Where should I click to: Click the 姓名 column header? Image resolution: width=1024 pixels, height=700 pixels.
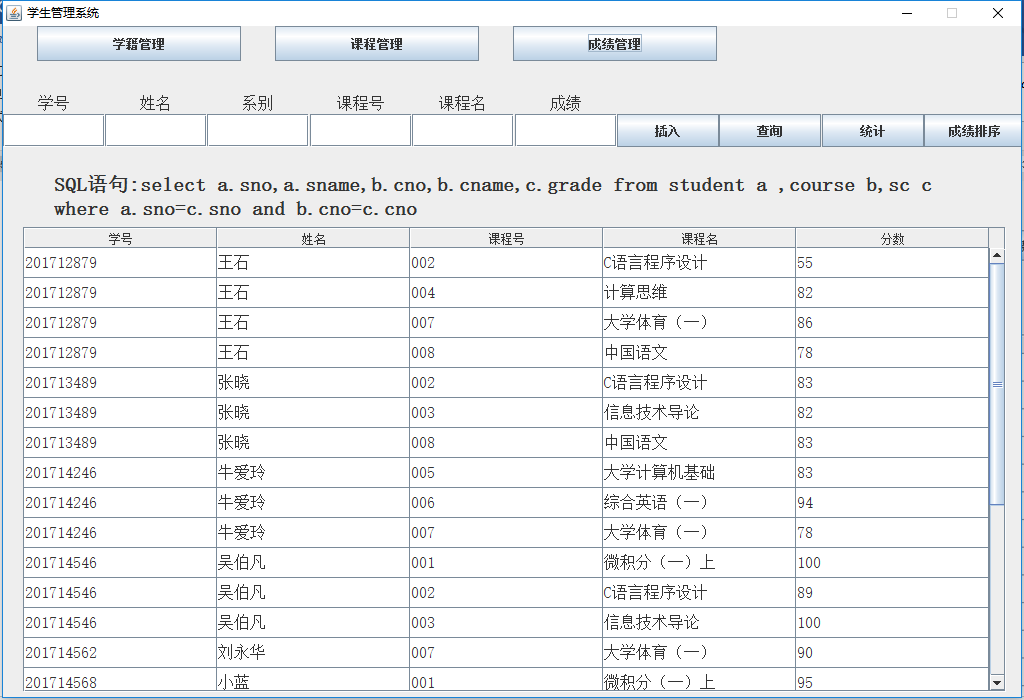(x=313, y=238)
